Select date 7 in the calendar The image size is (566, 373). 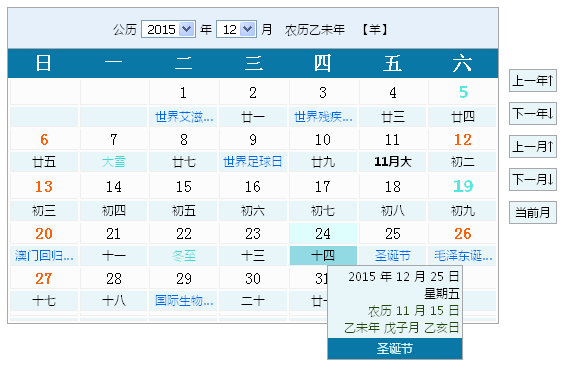[114, 140]
